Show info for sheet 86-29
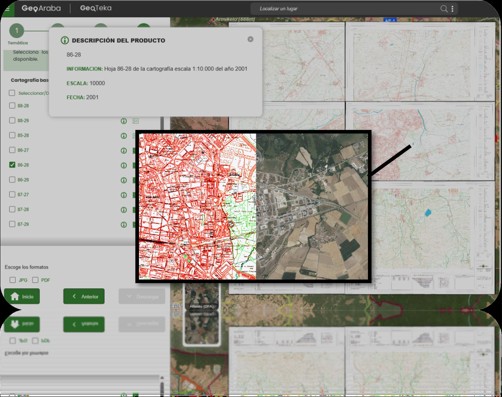The image size is (502, 397). pos(124,180)
